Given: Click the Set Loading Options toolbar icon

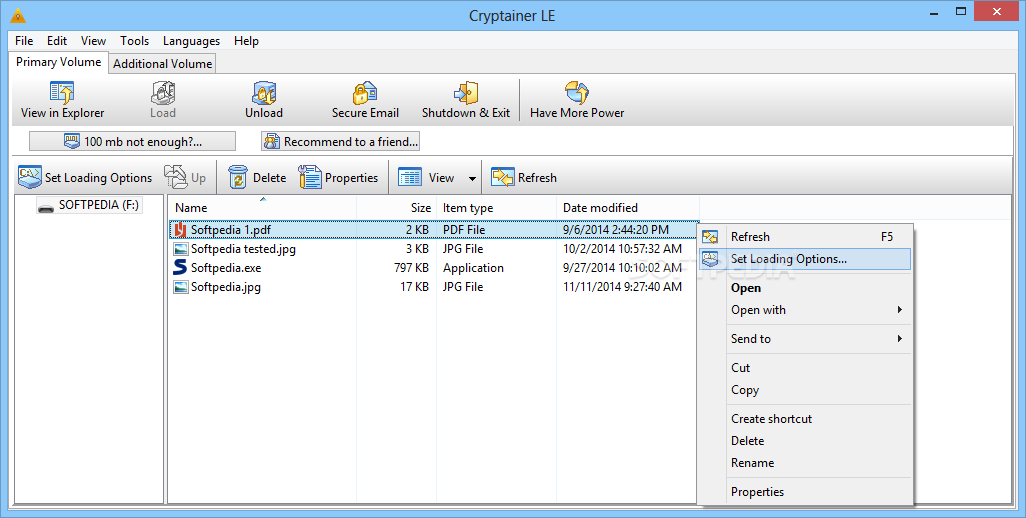Looking at the screenshot, I should click(x=30, y=177).
